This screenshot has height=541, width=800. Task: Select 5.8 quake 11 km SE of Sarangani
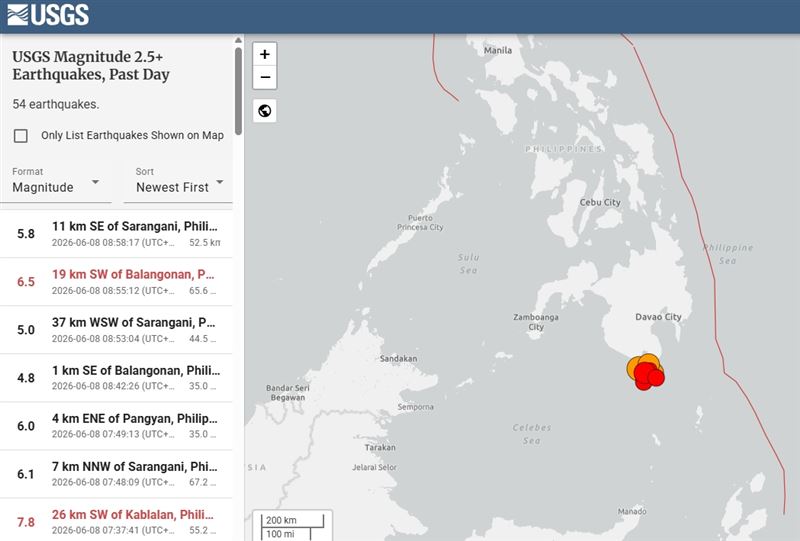tap(116, 234)
